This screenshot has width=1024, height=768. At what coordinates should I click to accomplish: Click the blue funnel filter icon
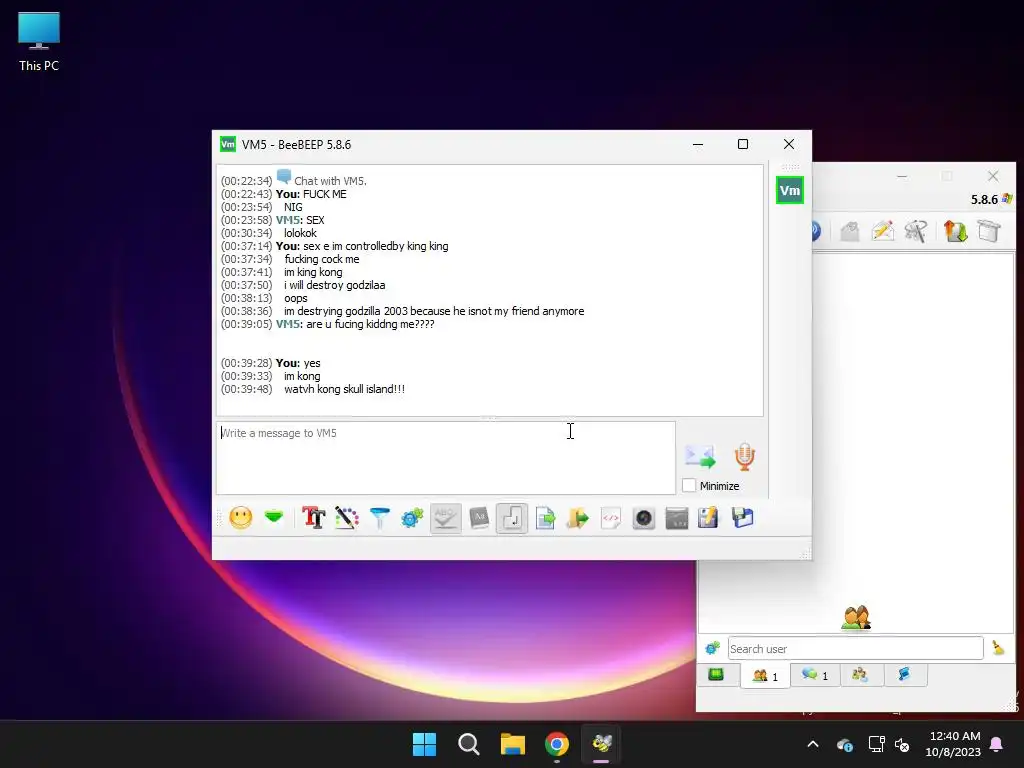click(379, 519)
